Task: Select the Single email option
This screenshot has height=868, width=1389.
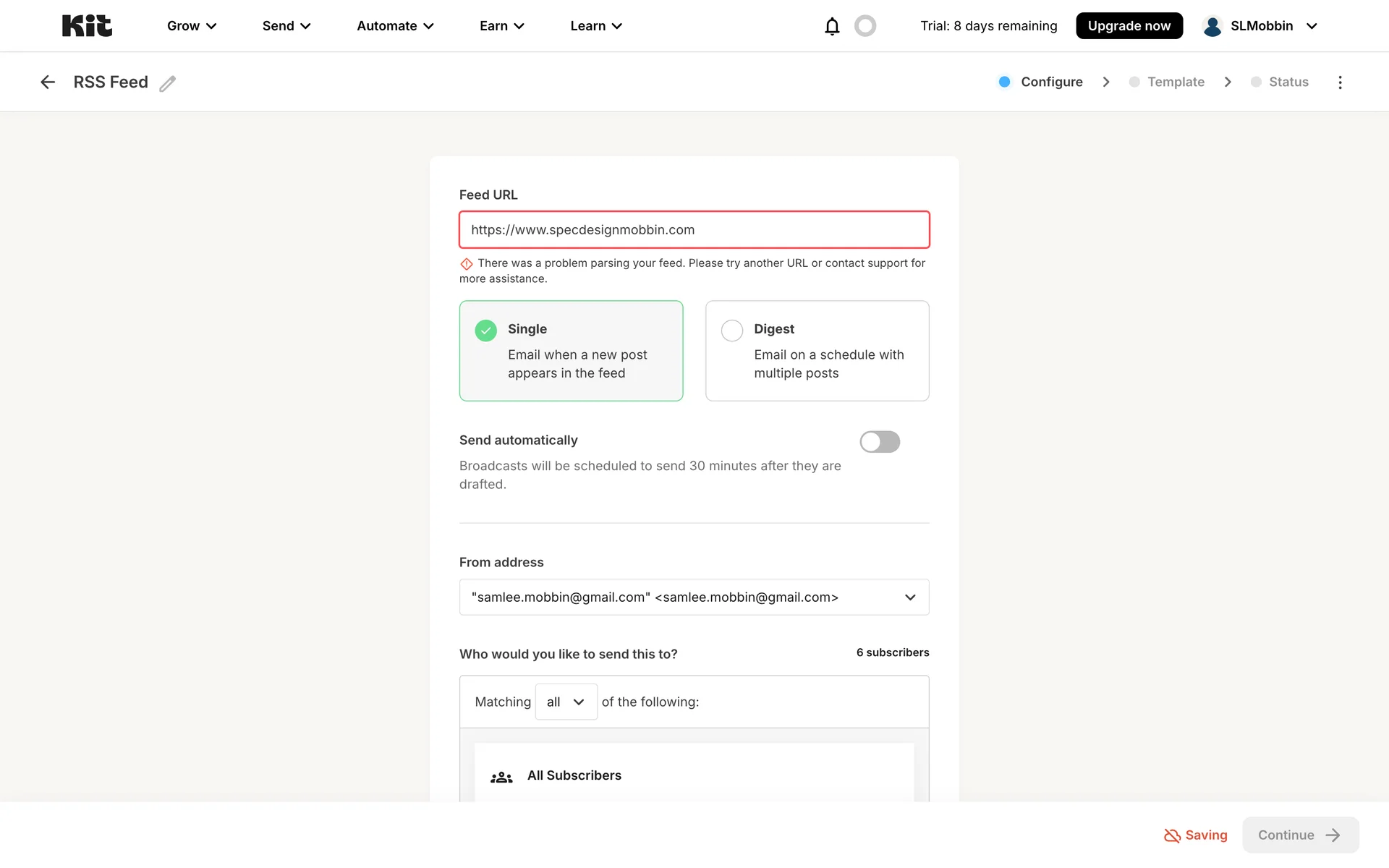Action: pyautogui.click(x=571, y=351)
